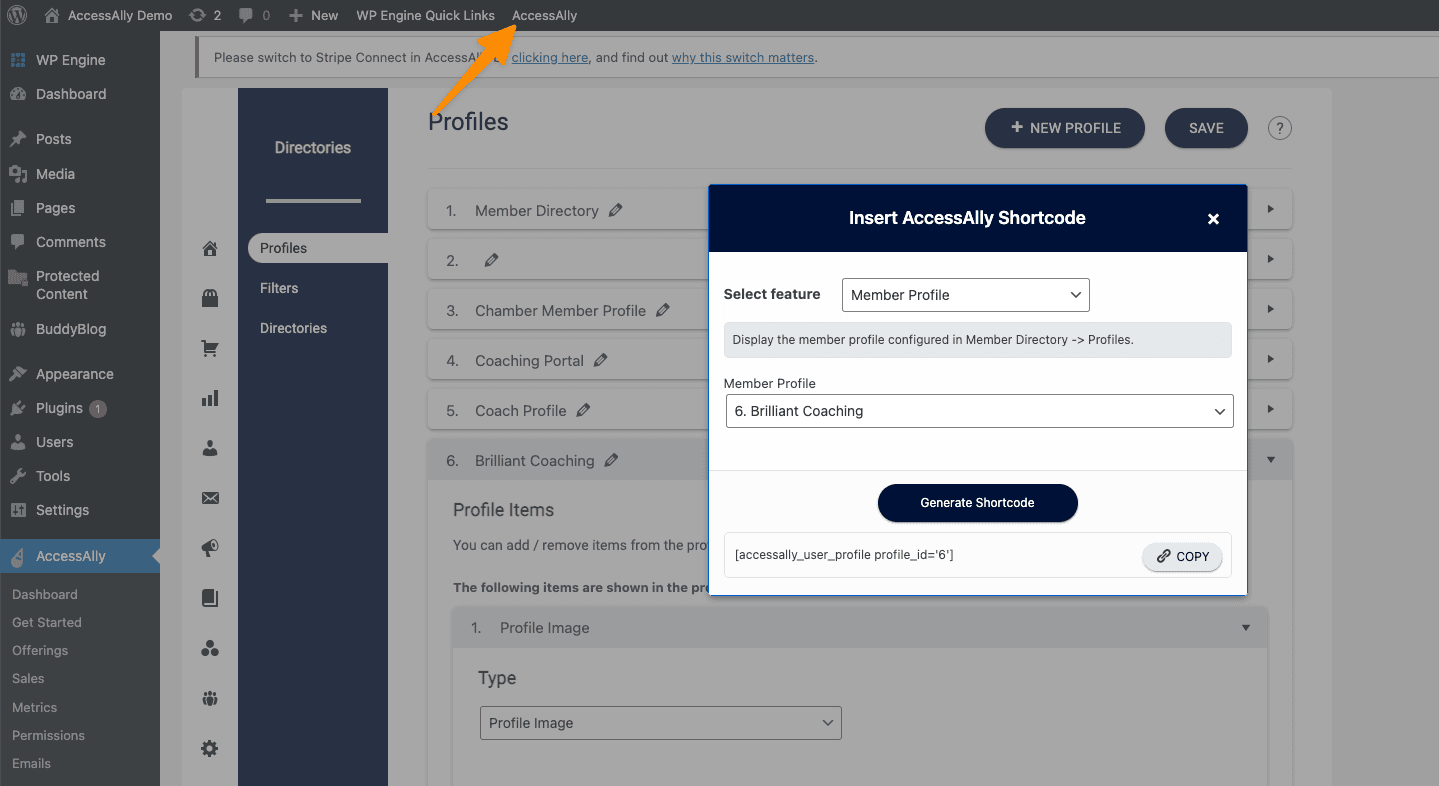Collapse the Brilliant Coaching profile row
The width and height of the screenshot is (1439, 786).
click(1271, 460)
